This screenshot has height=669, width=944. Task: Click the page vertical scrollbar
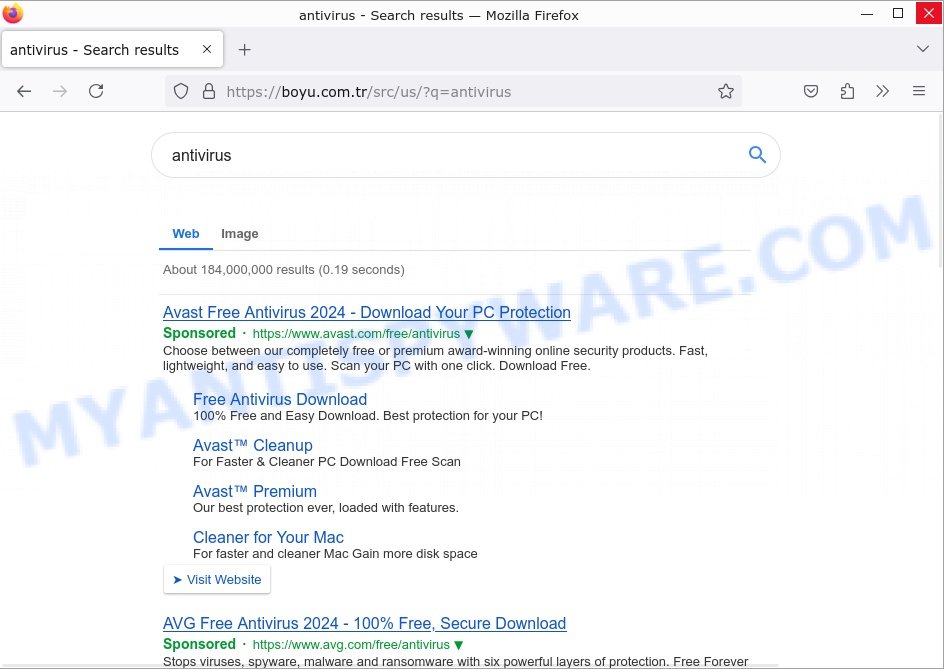click(940, 190)
